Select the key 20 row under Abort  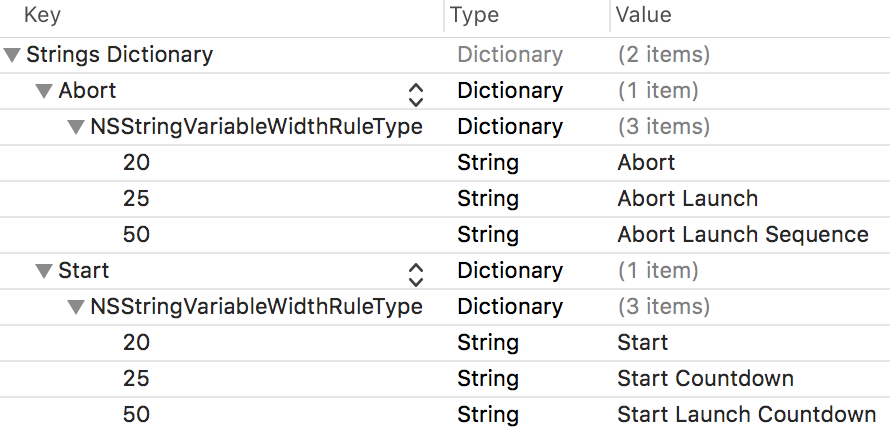pyautogui.click(x=136, y=163)
